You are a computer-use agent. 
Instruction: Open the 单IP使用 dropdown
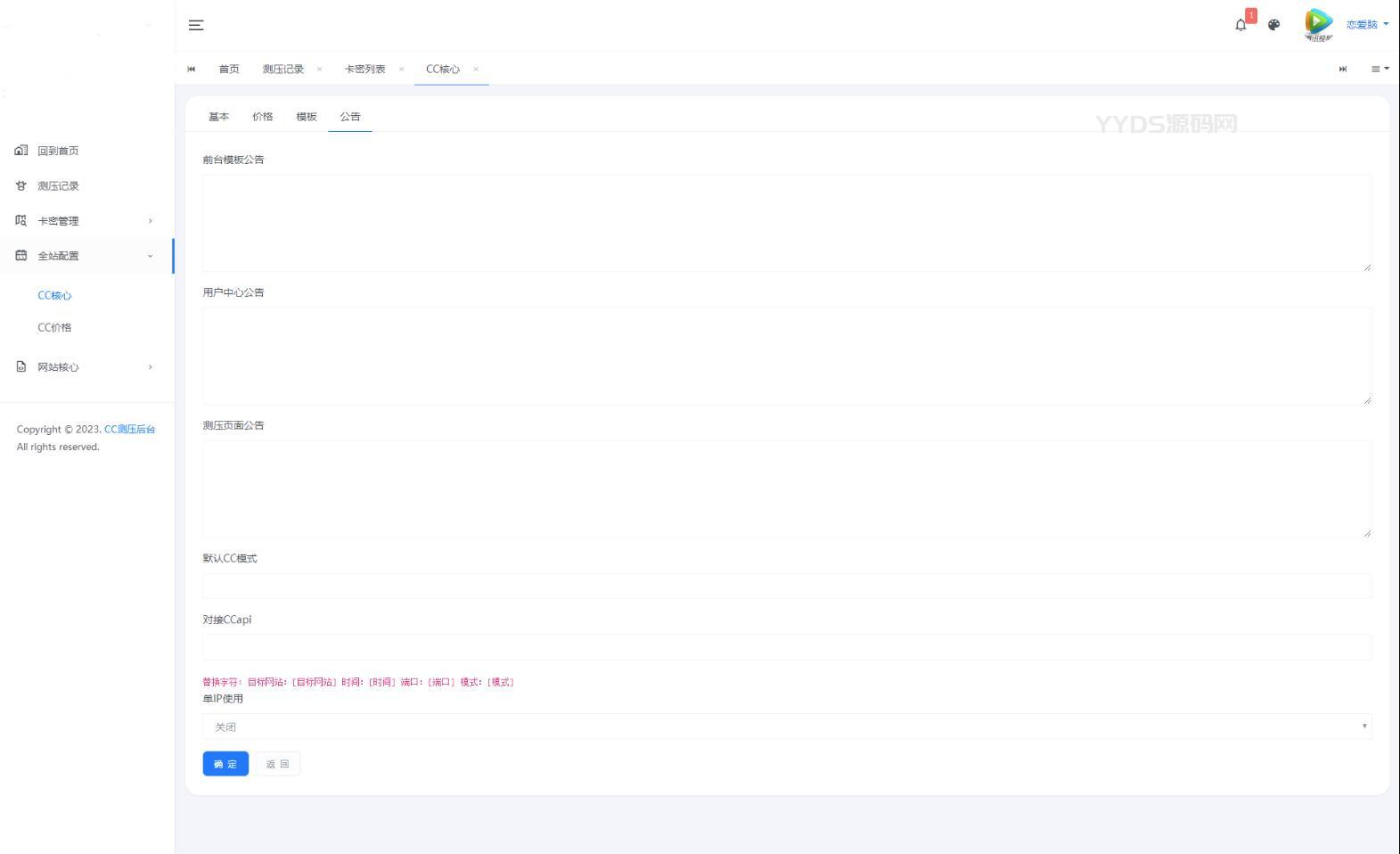(x=786, y=727)
